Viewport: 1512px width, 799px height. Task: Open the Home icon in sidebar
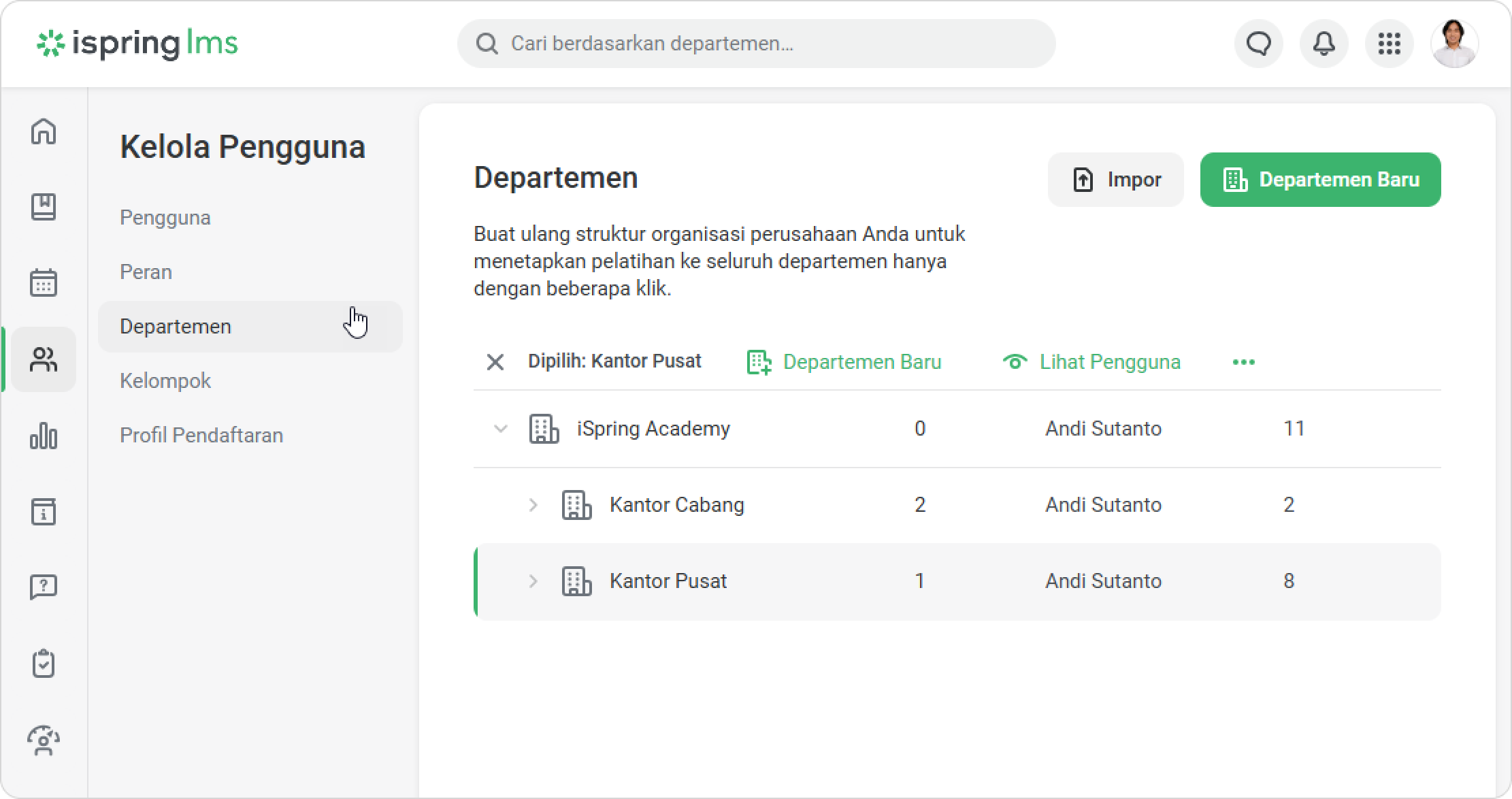point(44,131)
